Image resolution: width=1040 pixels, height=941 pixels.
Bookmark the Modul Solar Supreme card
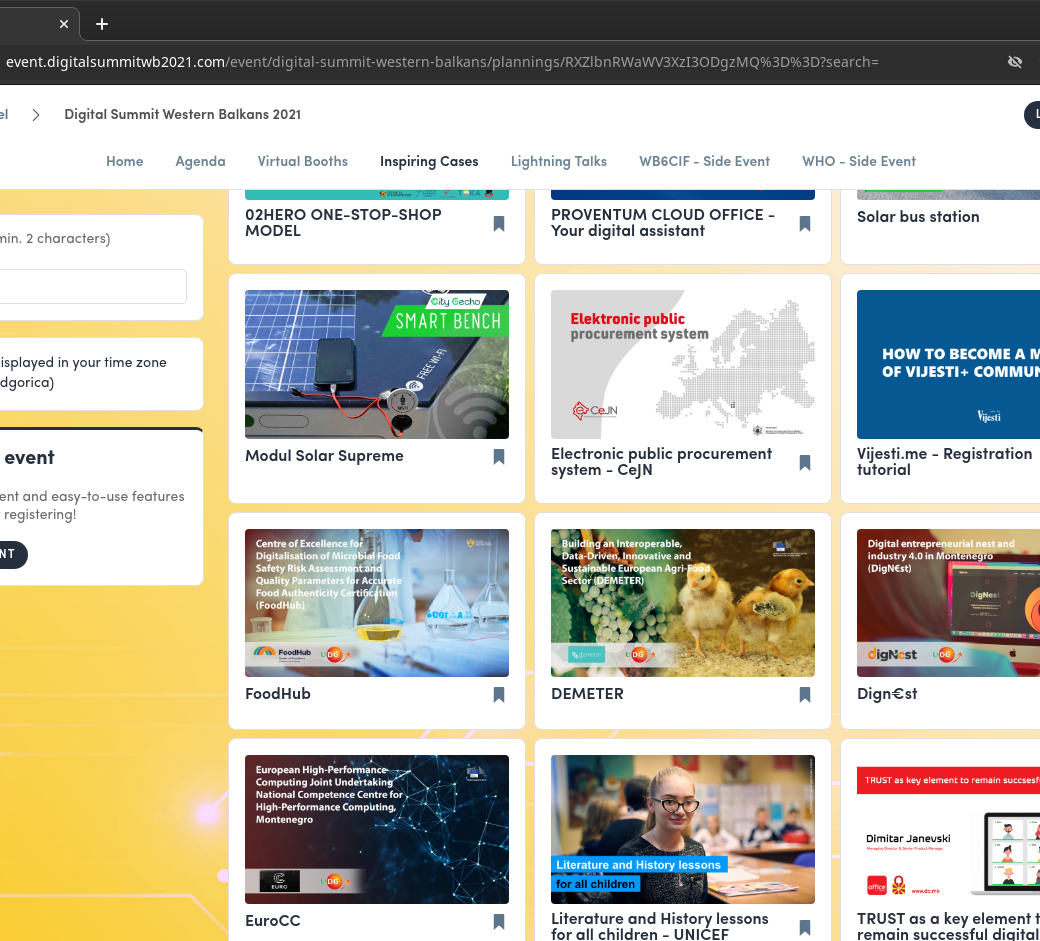click(499, 456)
